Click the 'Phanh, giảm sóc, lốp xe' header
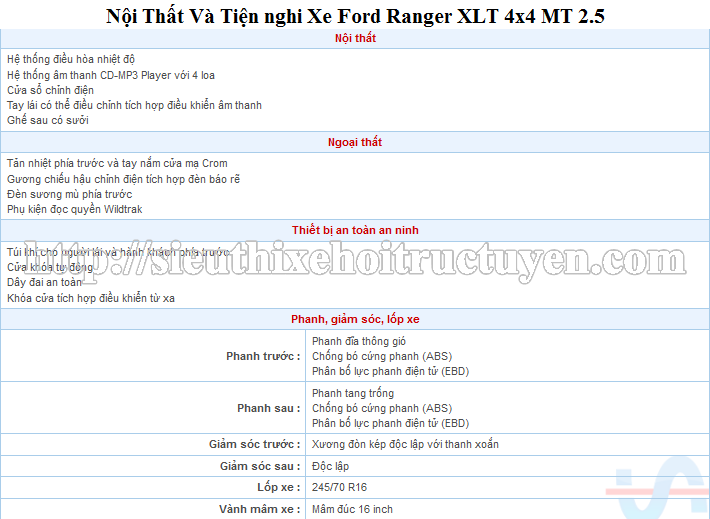 click(x=355, y=319)
